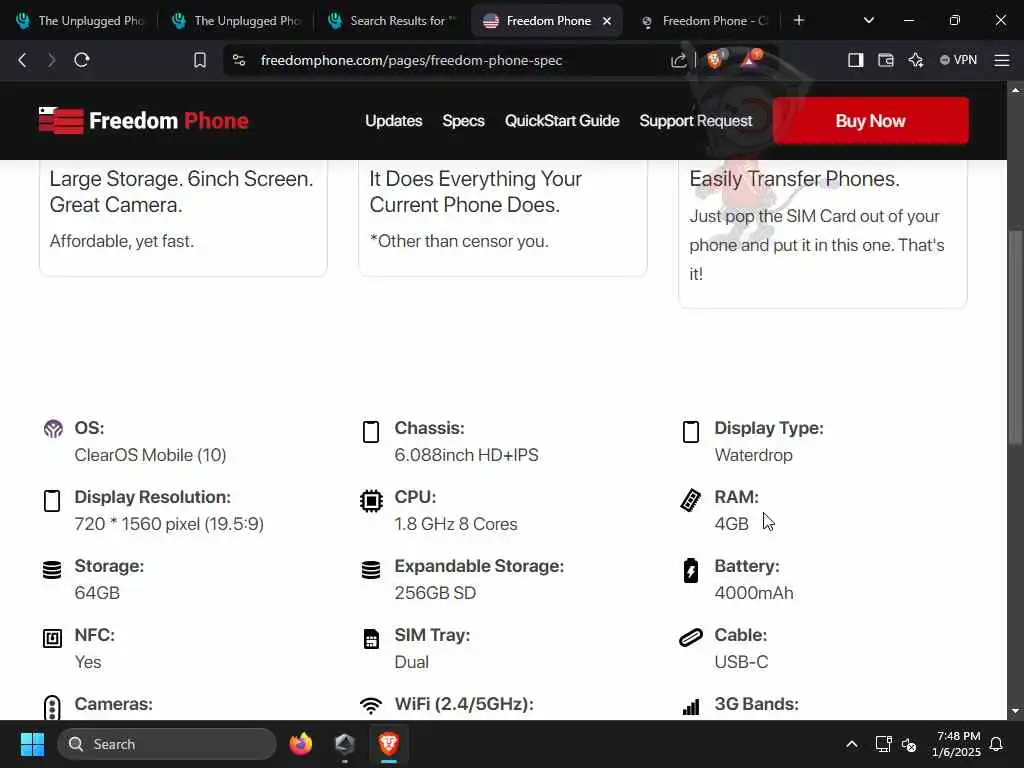Viewport: 1024px width, 768px height.
Task: Click the Battery icon
Action: point(691,569)
